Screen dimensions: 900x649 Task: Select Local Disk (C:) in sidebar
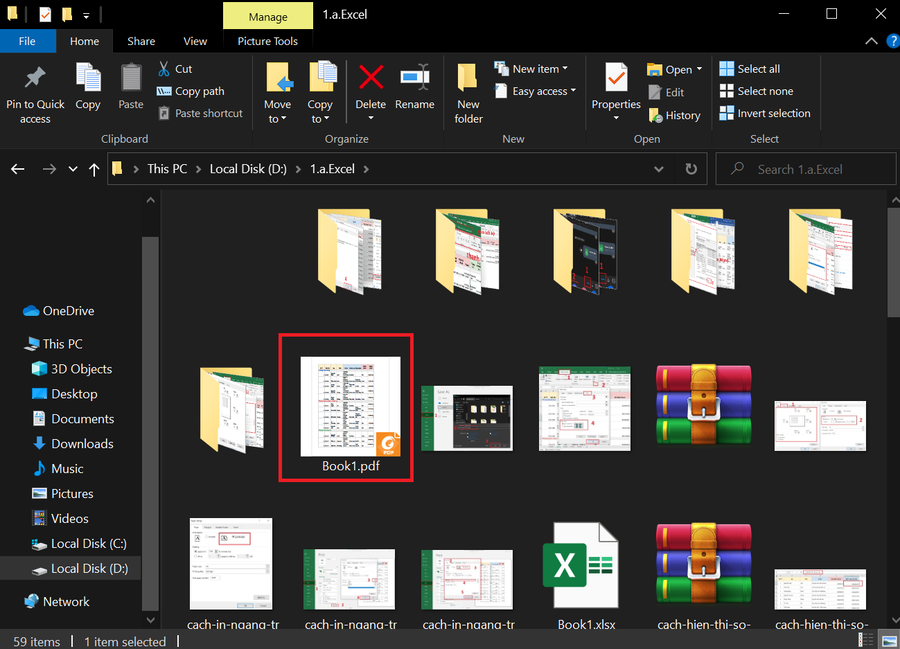tap(79, 544)
